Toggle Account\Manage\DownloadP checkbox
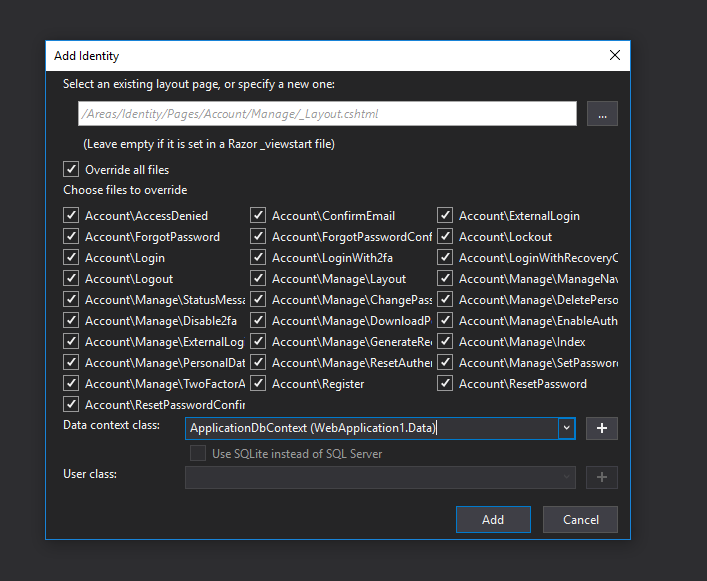The height and width of the screenshot is (581, 707). click(x=258, y=320)
